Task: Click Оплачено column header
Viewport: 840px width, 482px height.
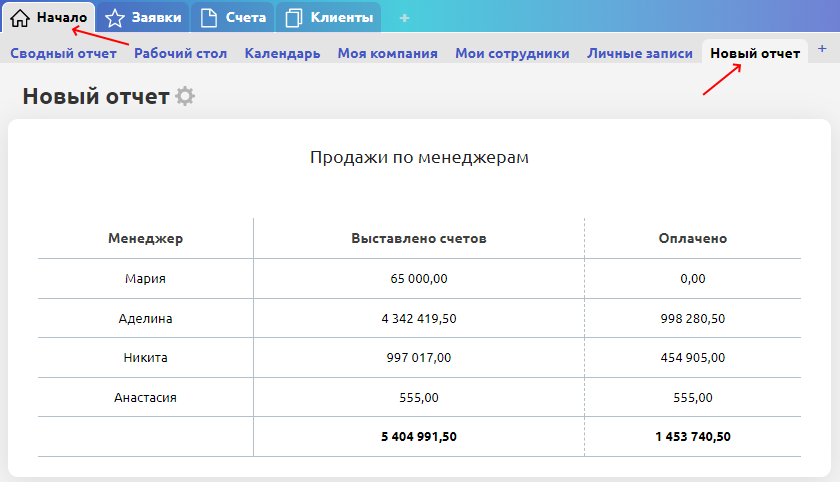Action: pyautogui.click(x=692, y=239)
